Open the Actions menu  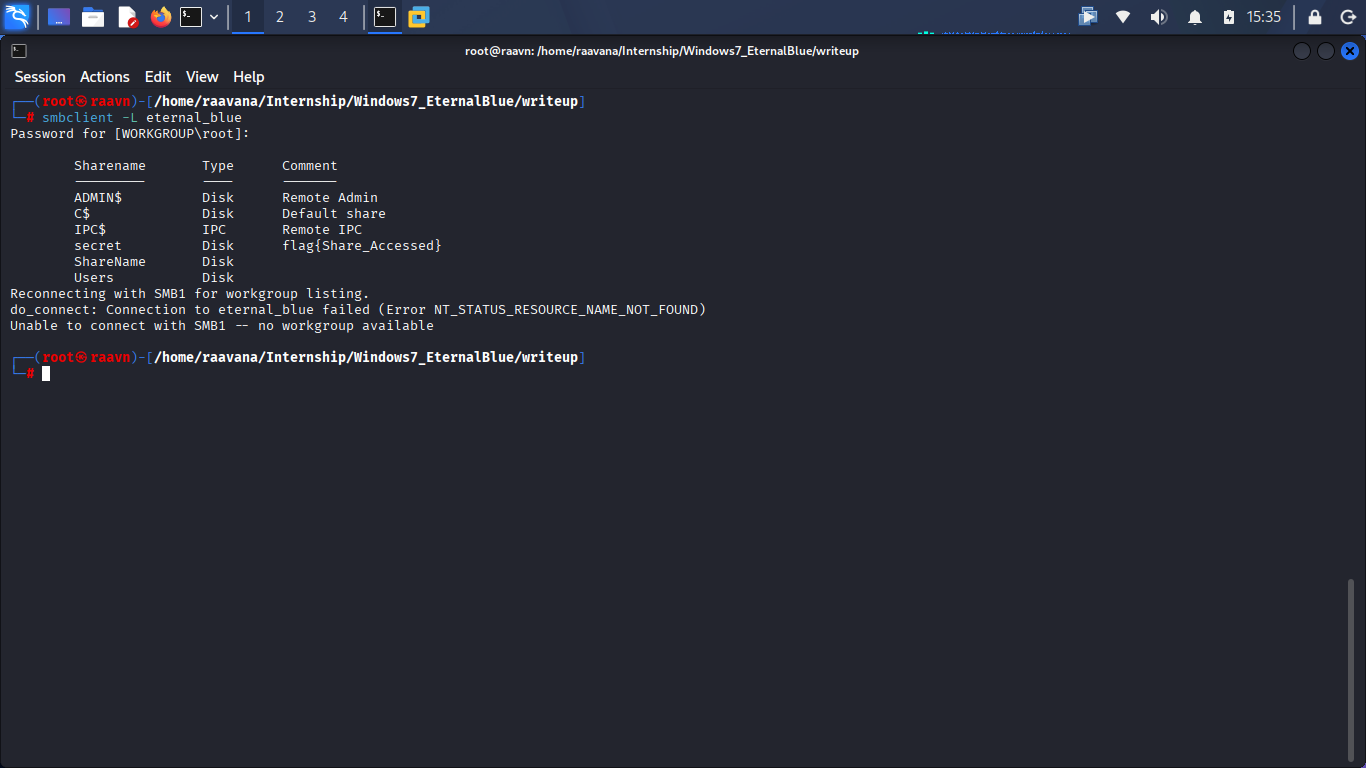click(x=105, y=77)
